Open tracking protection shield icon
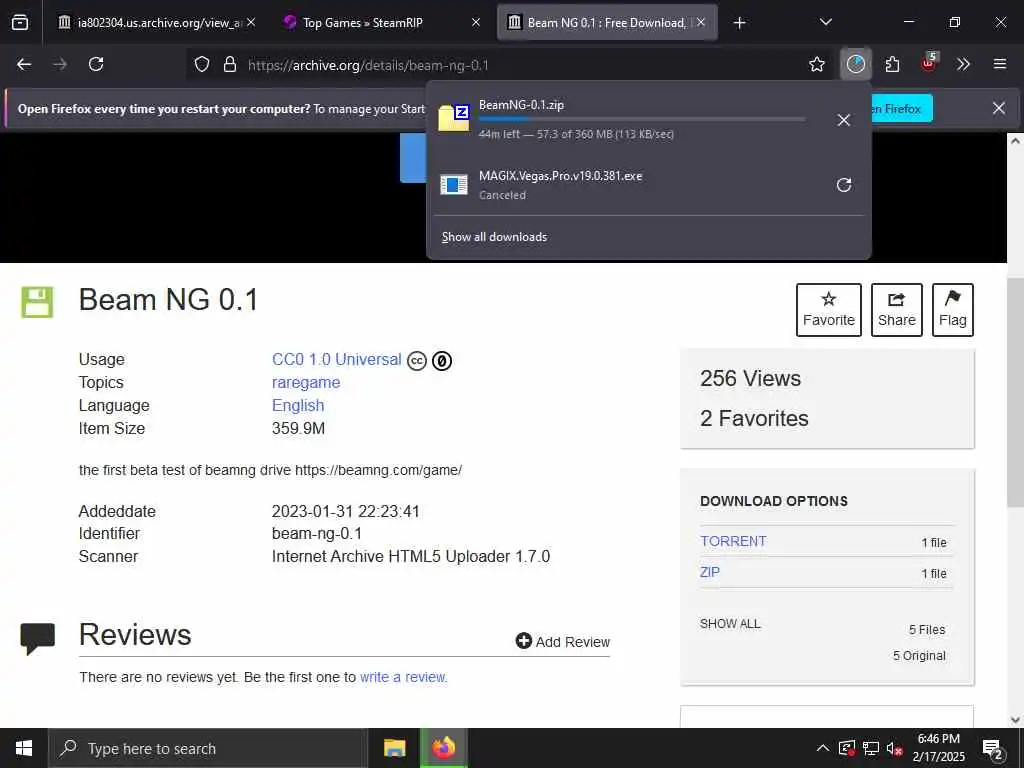The image size is (1024, 768). click(x=202, y=65)
